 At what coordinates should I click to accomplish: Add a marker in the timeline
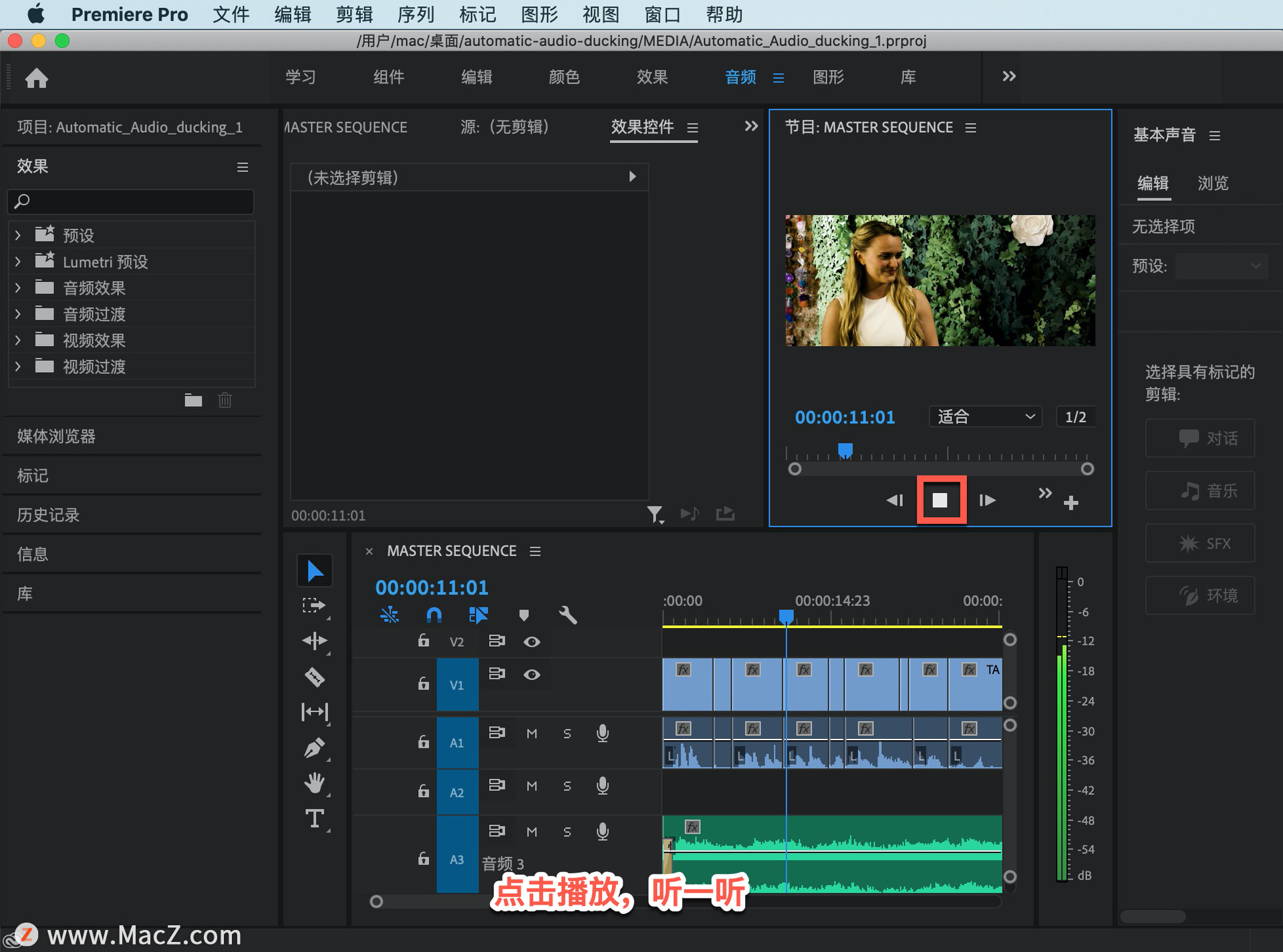click(524, 615)
